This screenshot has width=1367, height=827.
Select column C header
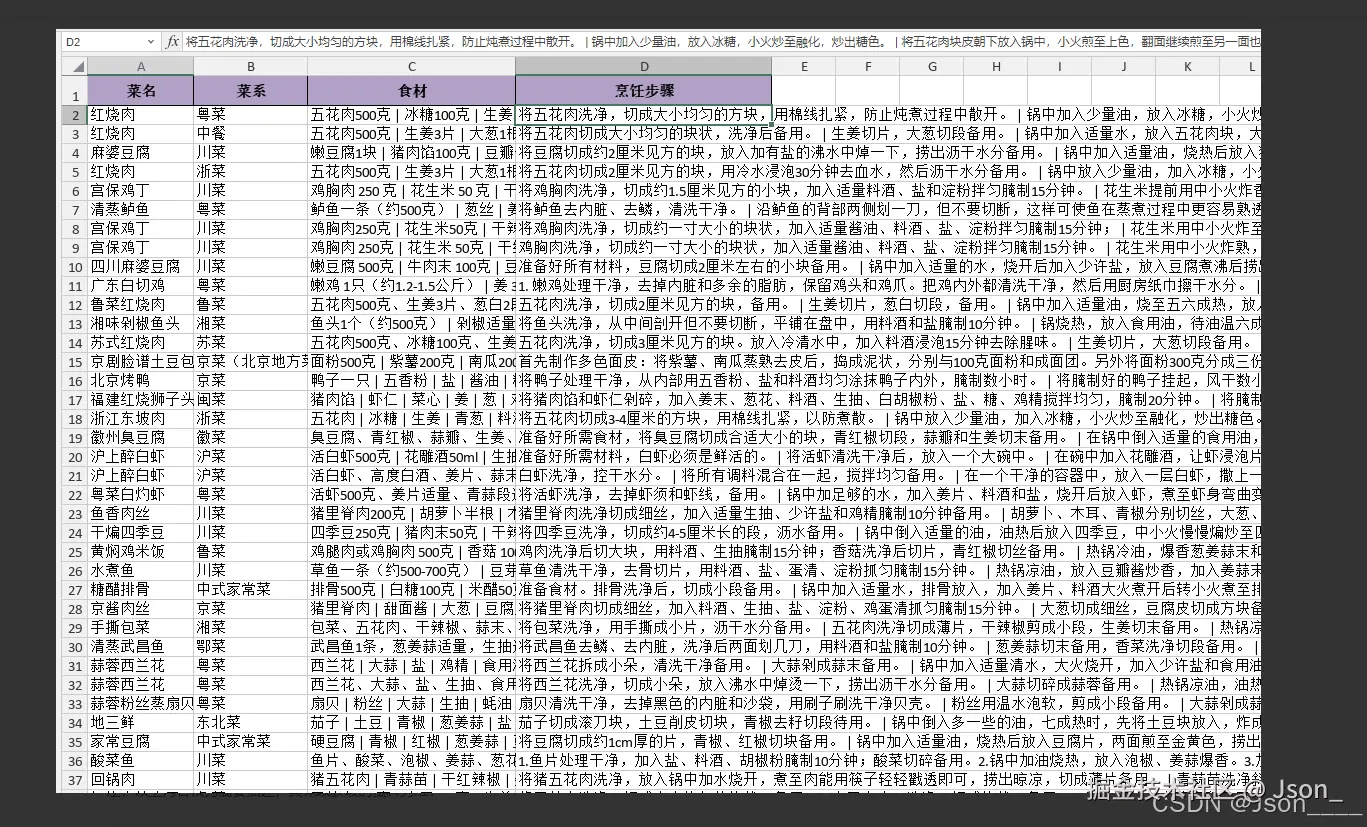pyautogui.click(x=412, y=66)
